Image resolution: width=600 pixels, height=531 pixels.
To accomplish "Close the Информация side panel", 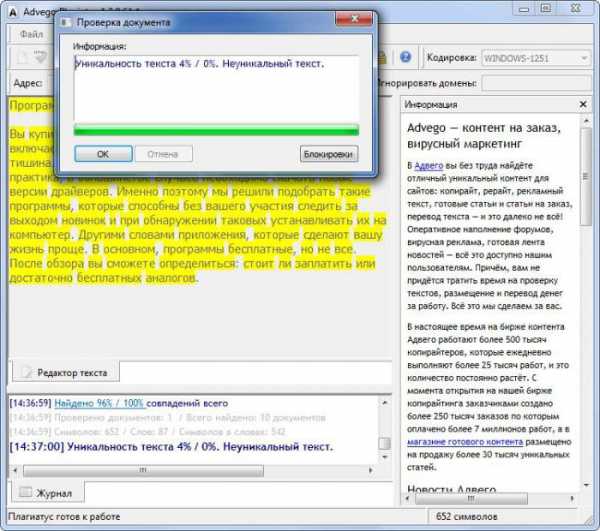I will point(583,104).
